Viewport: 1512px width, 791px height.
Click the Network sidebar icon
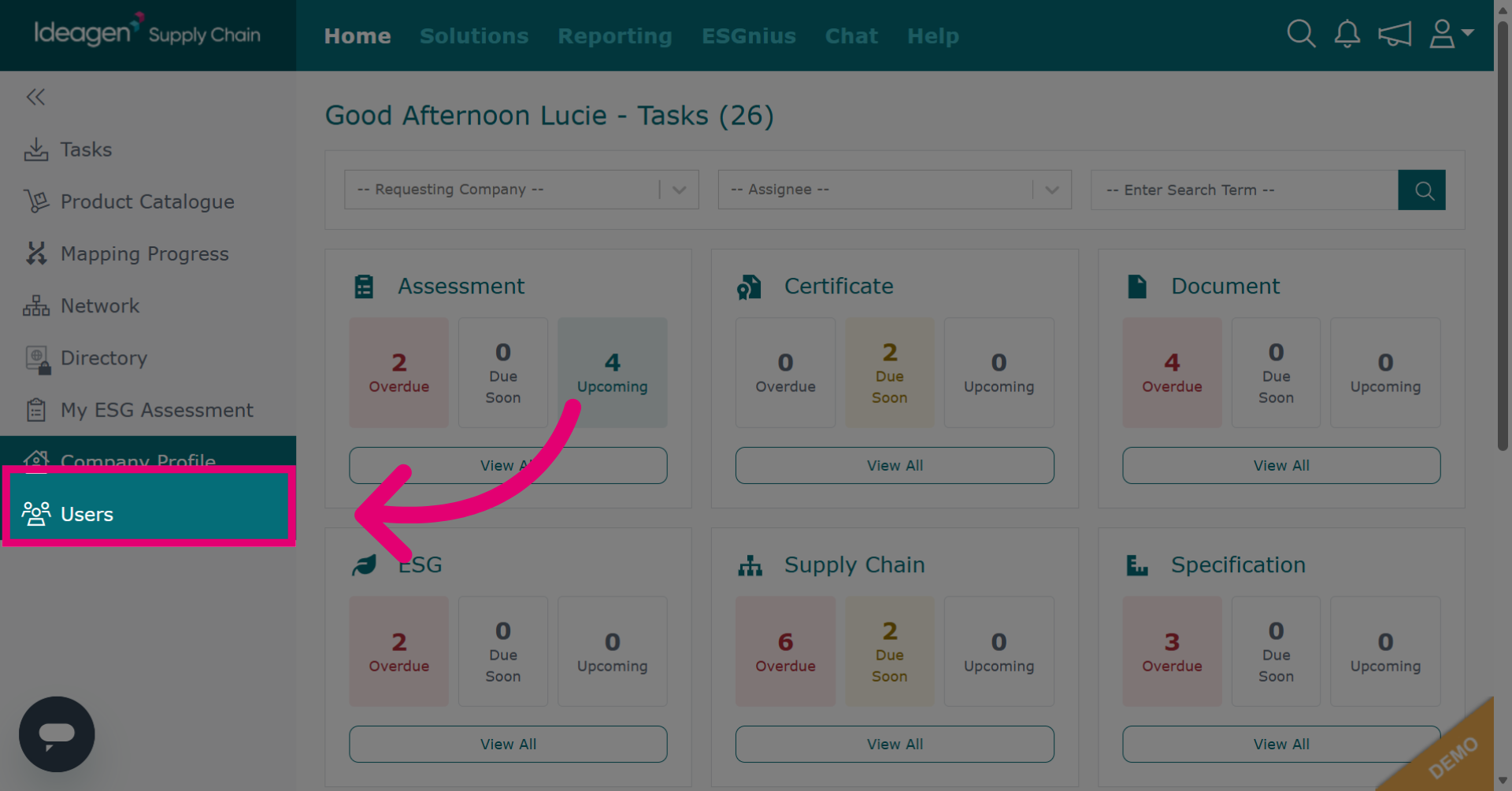coord(36,305)
